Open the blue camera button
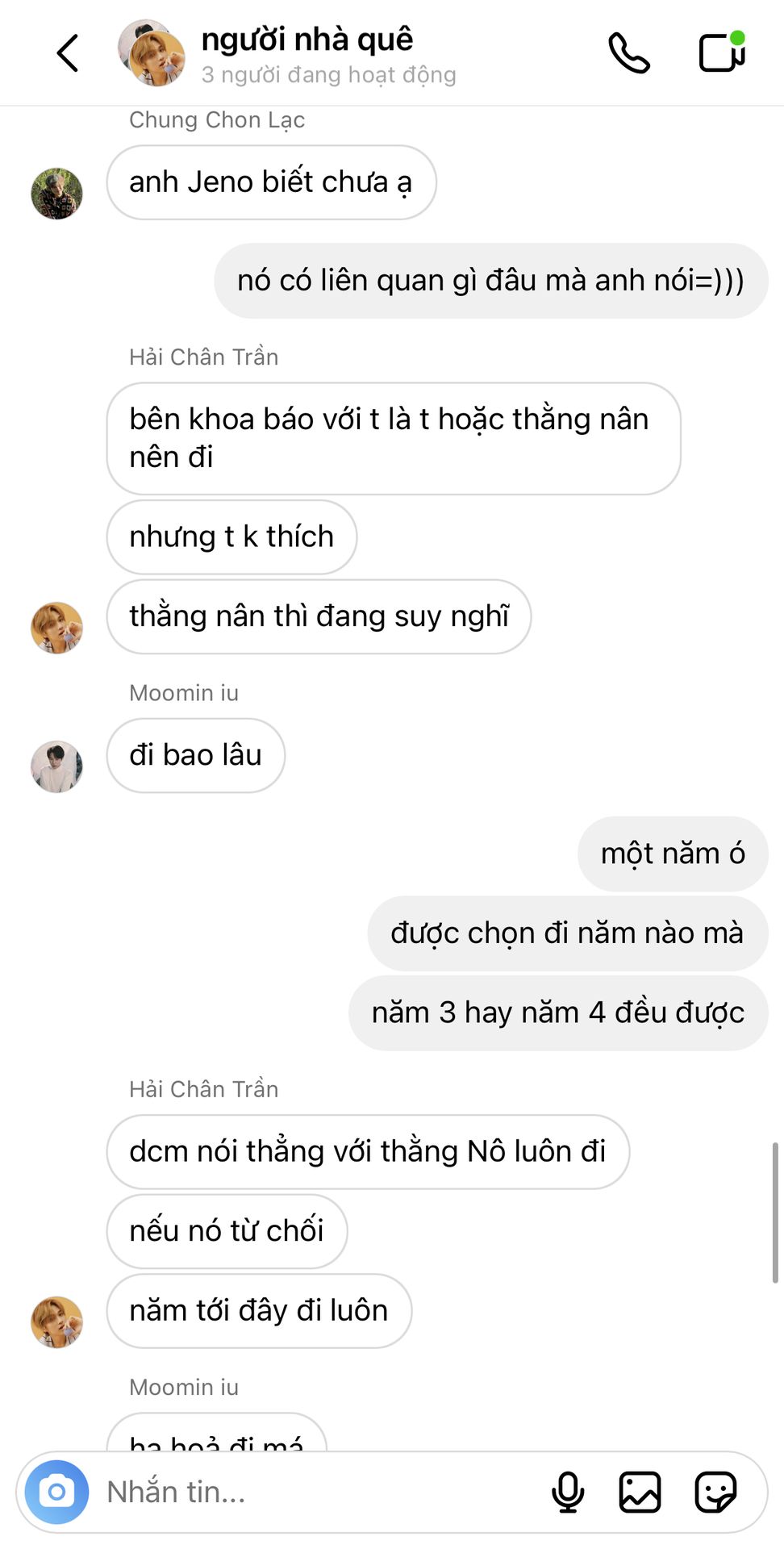The image size is (784, 1549). [x=56, y=1492]
